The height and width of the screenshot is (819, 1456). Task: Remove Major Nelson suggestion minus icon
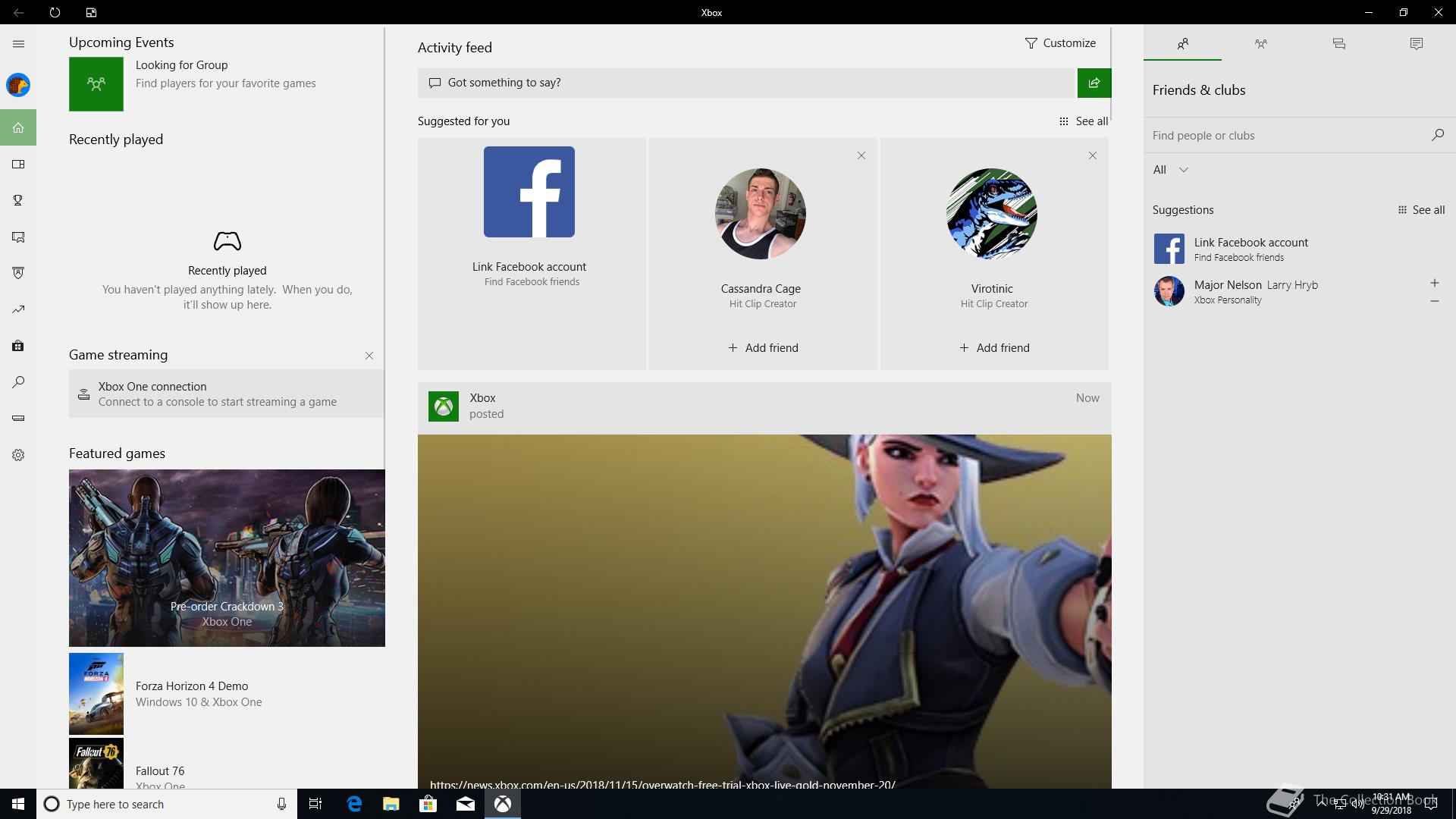pos(1434,301)
